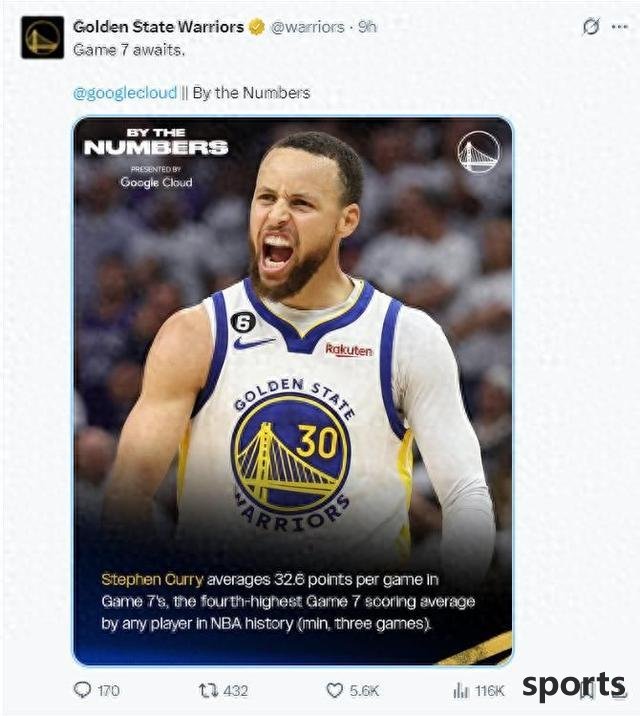The height and width of the screenshot is (716, 640).
Task: Click the 5.6K likes count
Action: [x=364, y=690]
